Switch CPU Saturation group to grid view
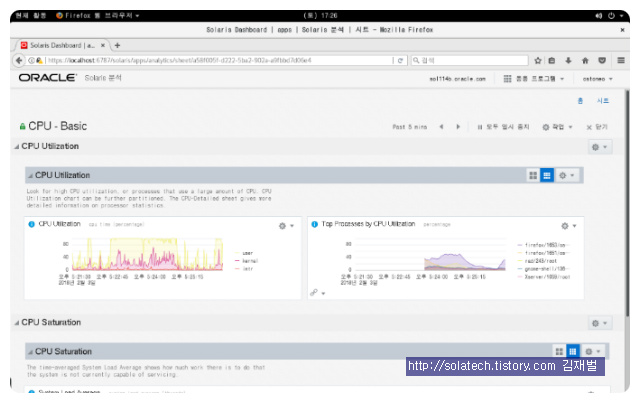The width and height of the screenshot is (640, 403). point(559,351)
